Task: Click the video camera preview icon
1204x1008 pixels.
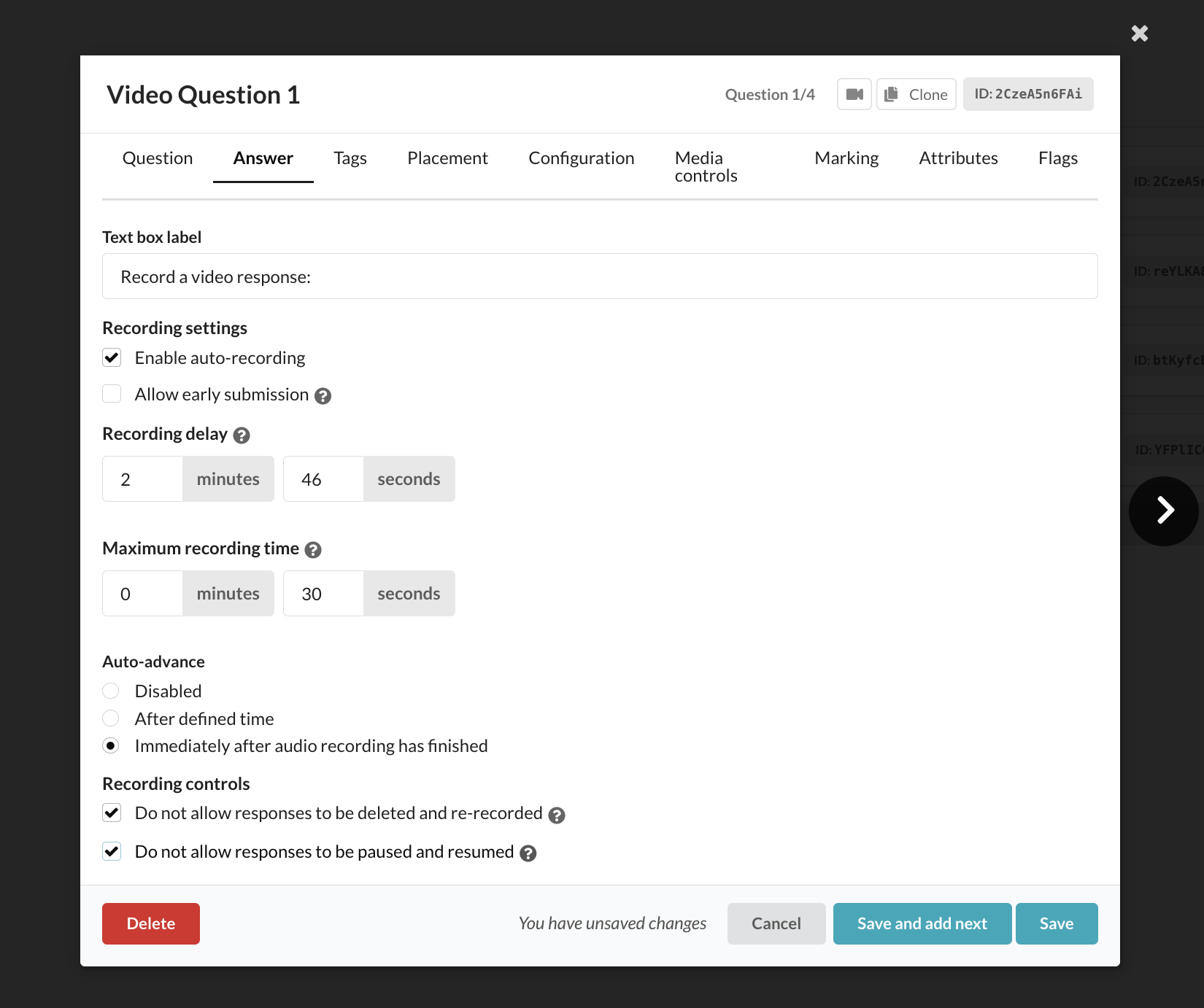Action: pyautogui.click(x=854, y=94)
